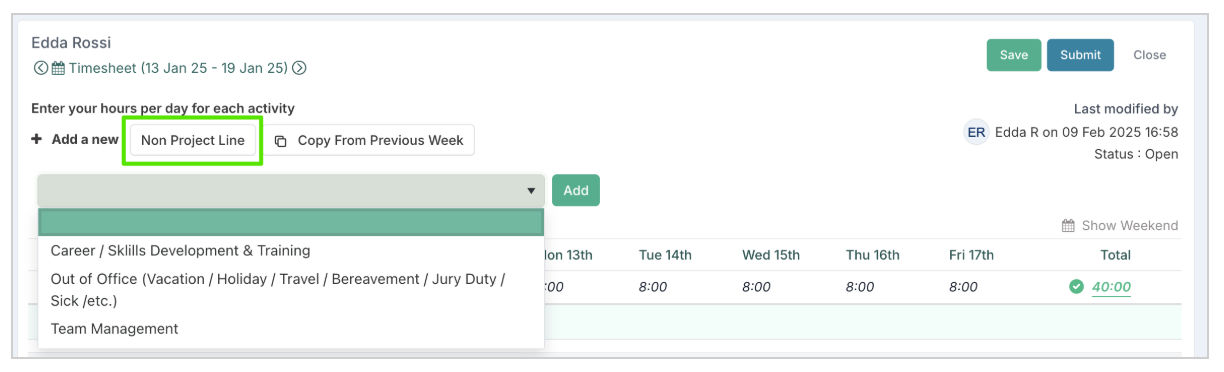Toggle Show Weekend option
The image size is (1224, 372).
1119,226
